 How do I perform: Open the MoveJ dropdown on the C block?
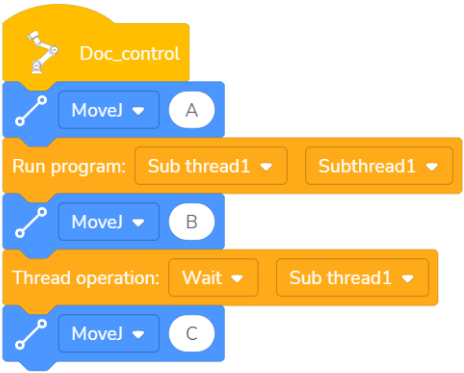tap(109, 333)
